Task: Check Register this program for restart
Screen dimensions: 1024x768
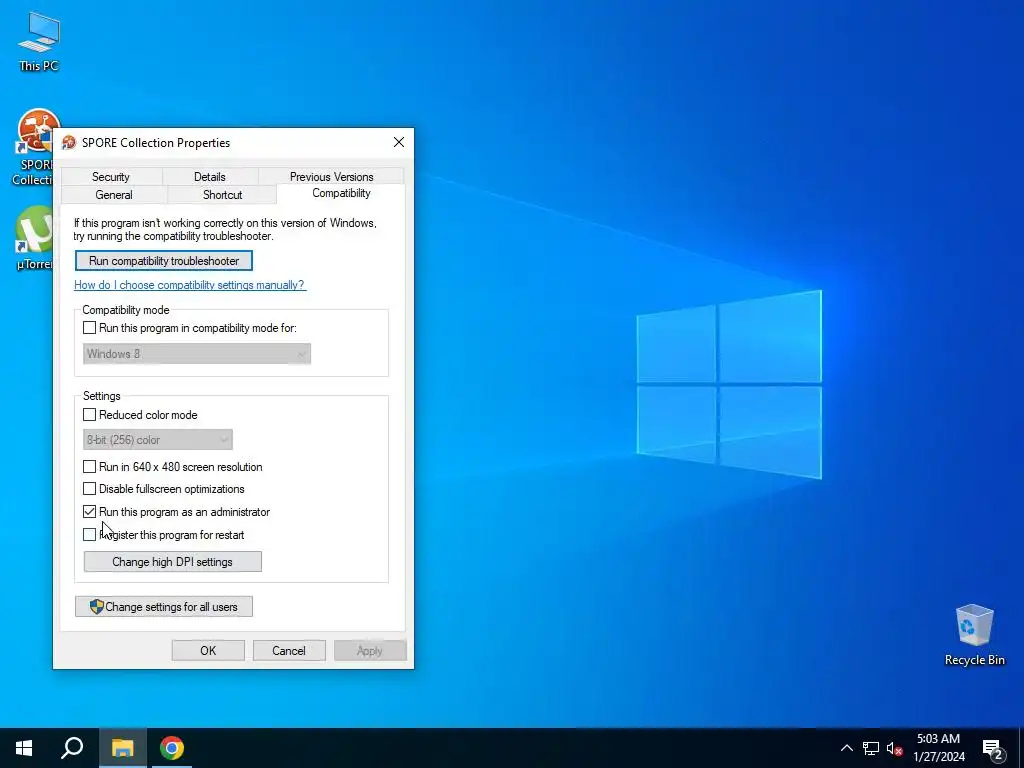Action: click(x=89, y=535)
